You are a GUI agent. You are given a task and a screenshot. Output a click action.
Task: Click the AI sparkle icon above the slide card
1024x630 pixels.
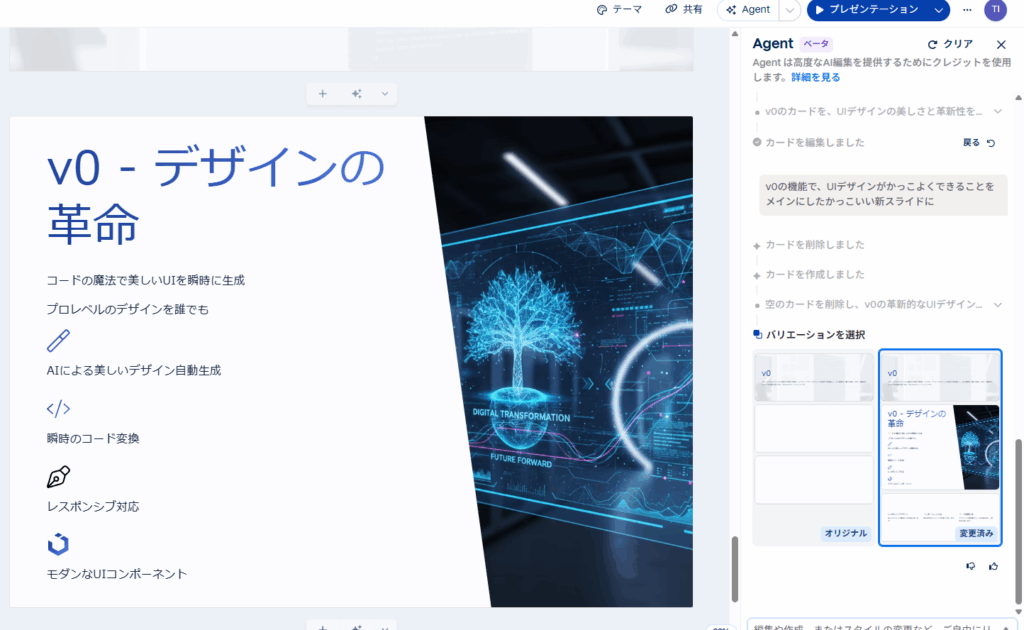(x=356, y=94)
